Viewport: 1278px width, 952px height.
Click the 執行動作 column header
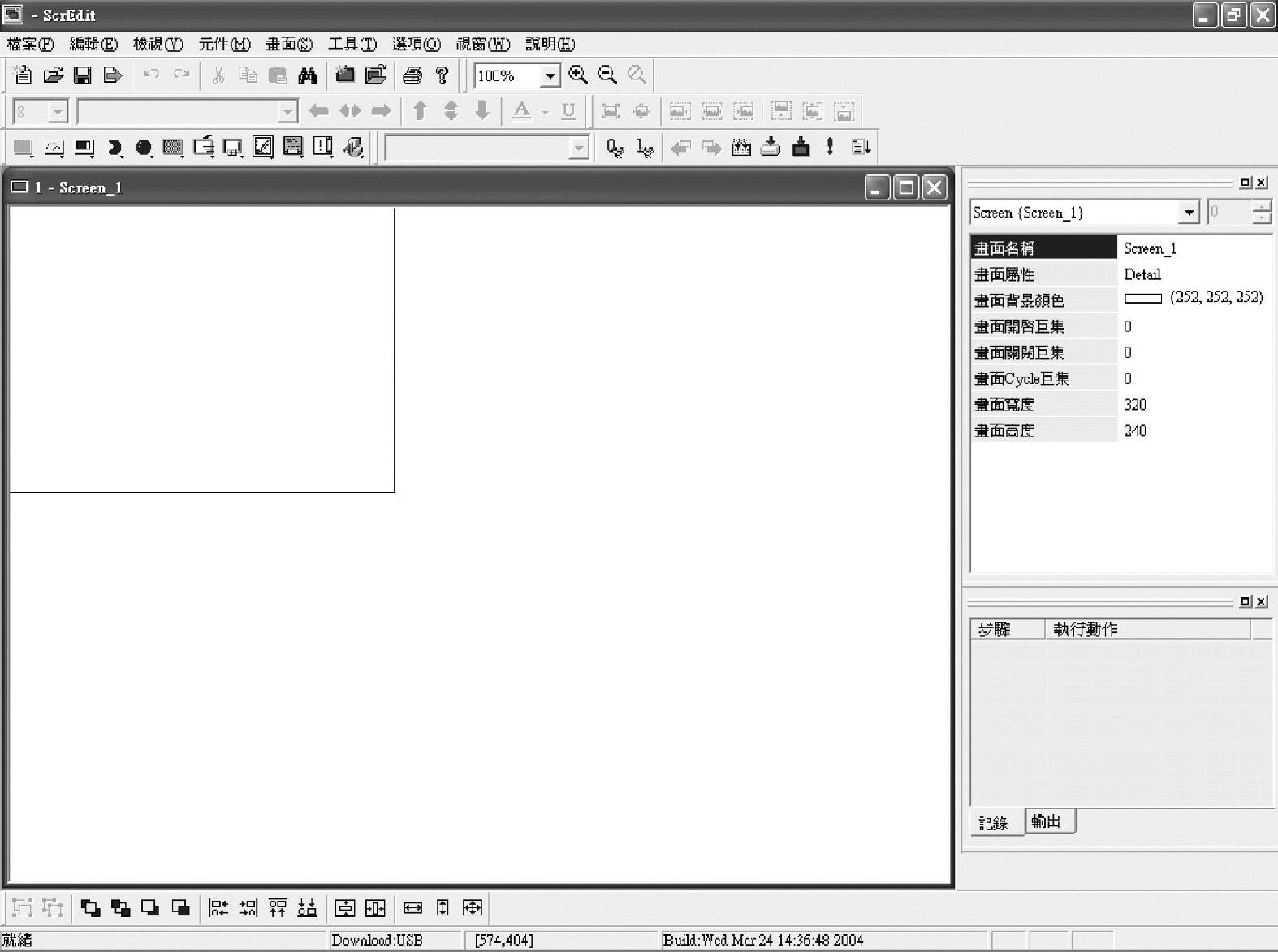pos(1147,629)
